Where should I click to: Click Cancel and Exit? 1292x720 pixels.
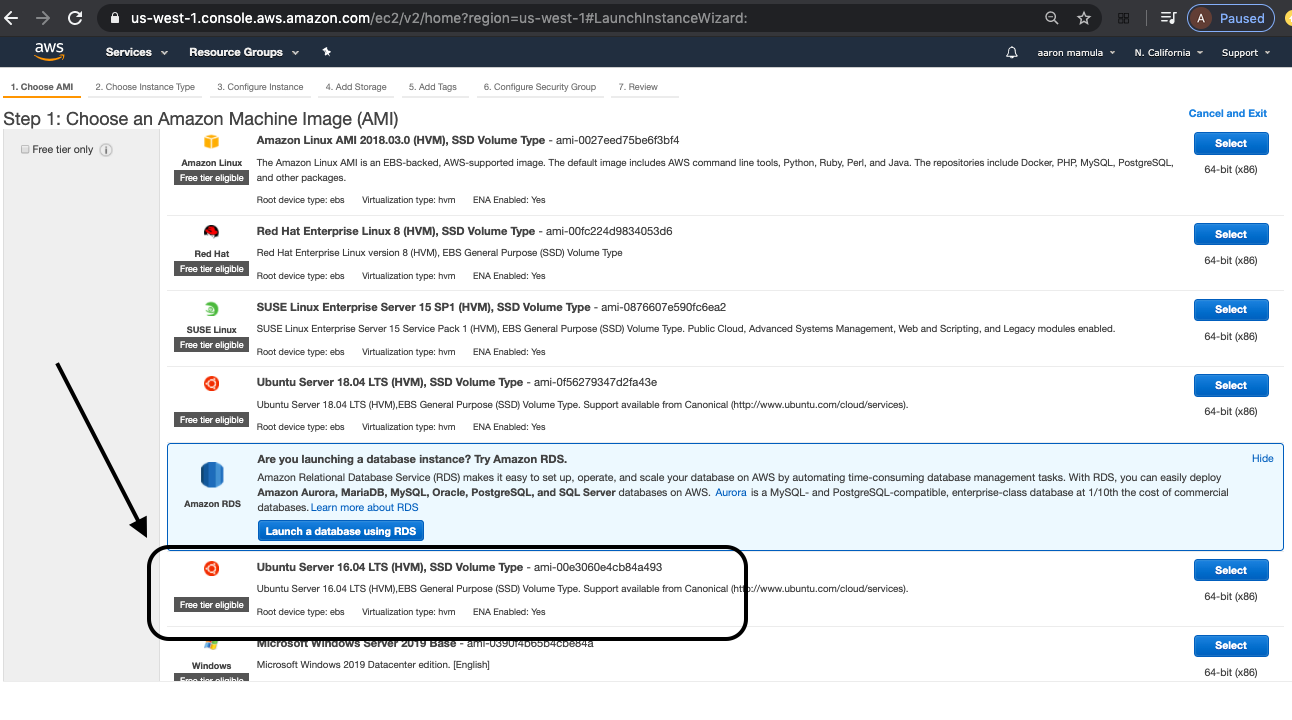[x=1227, y=113]
